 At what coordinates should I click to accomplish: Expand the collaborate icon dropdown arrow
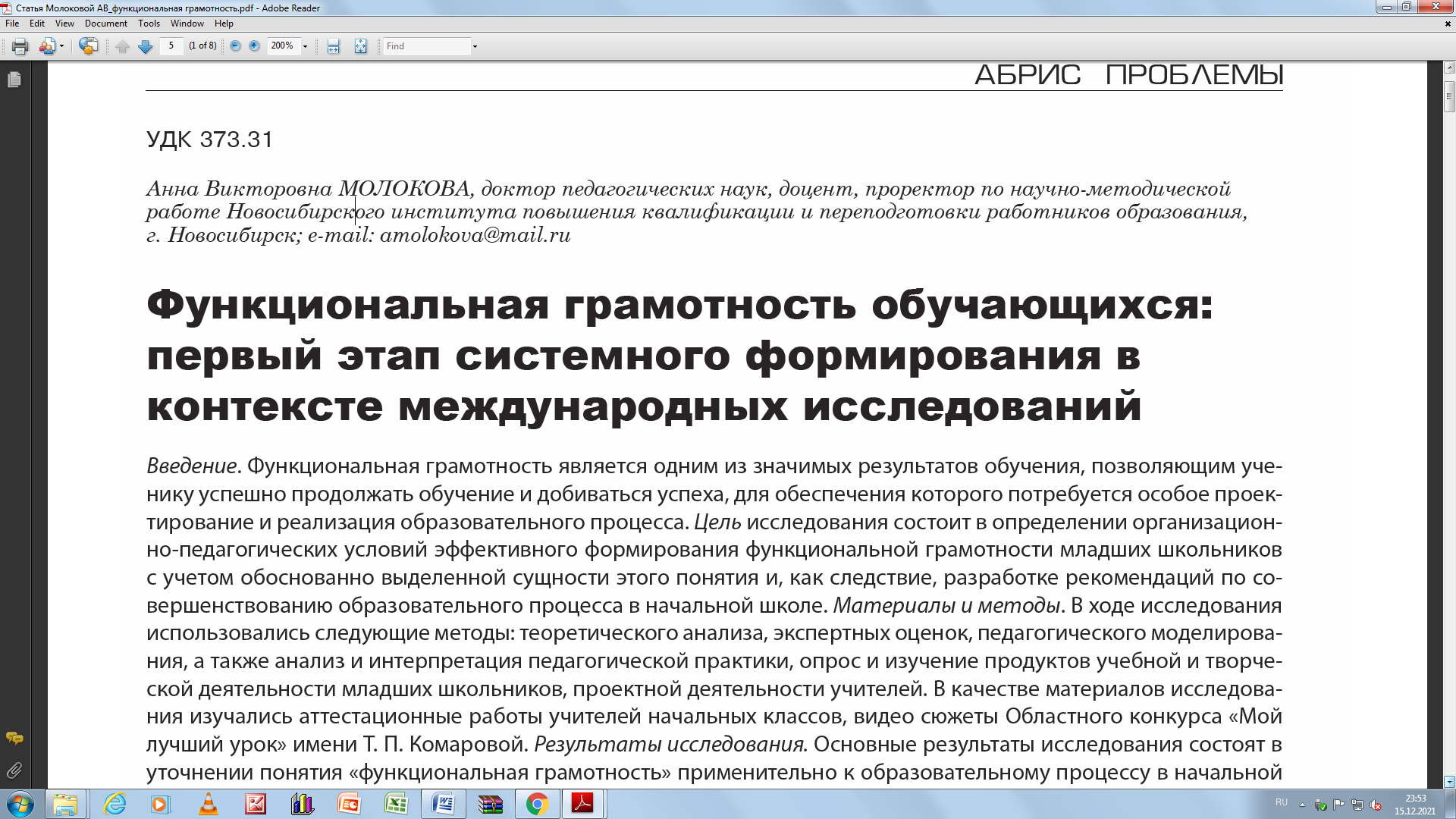click(61, 46)
